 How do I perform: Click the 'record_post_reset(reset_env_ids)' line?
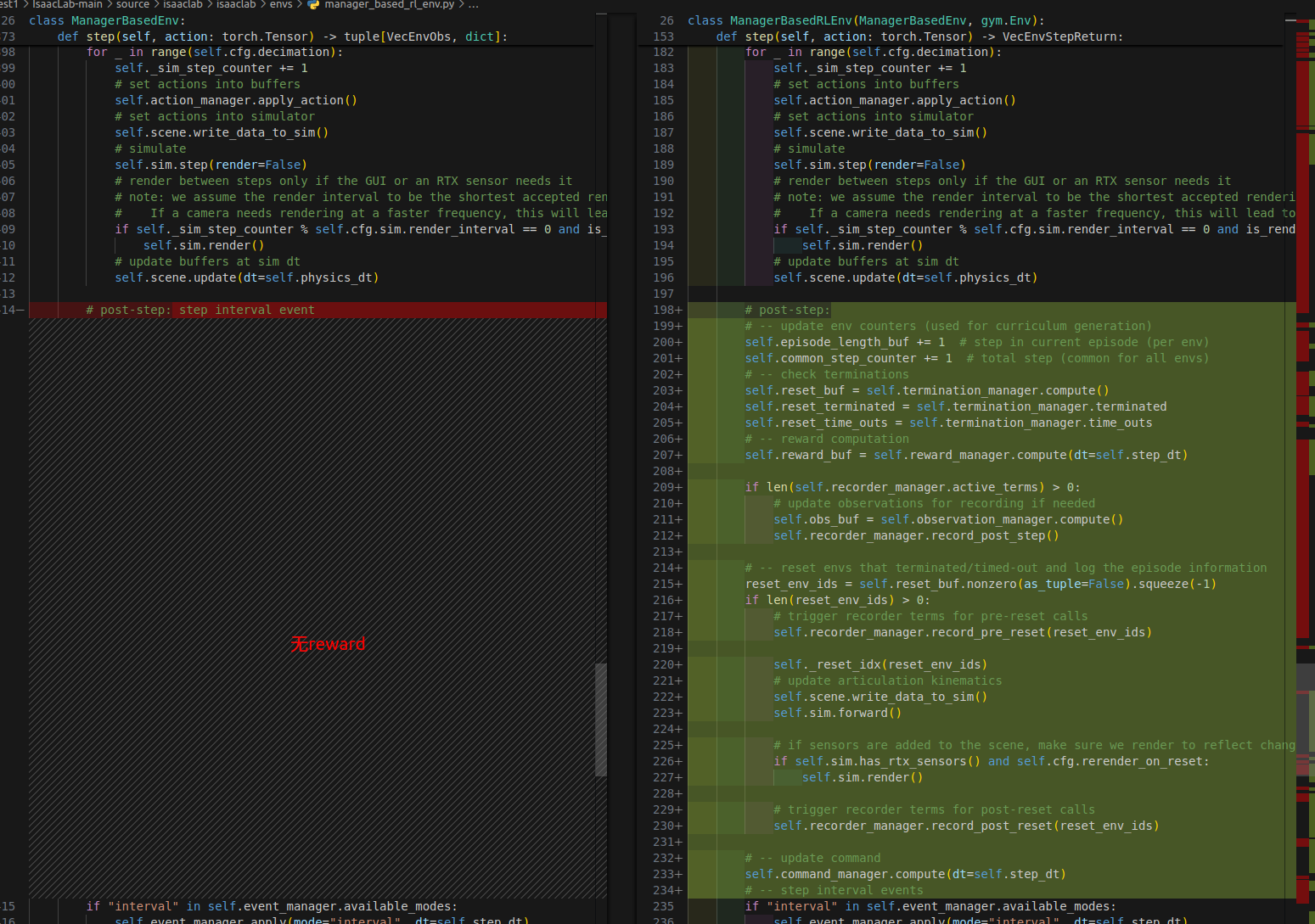point(966,826)
